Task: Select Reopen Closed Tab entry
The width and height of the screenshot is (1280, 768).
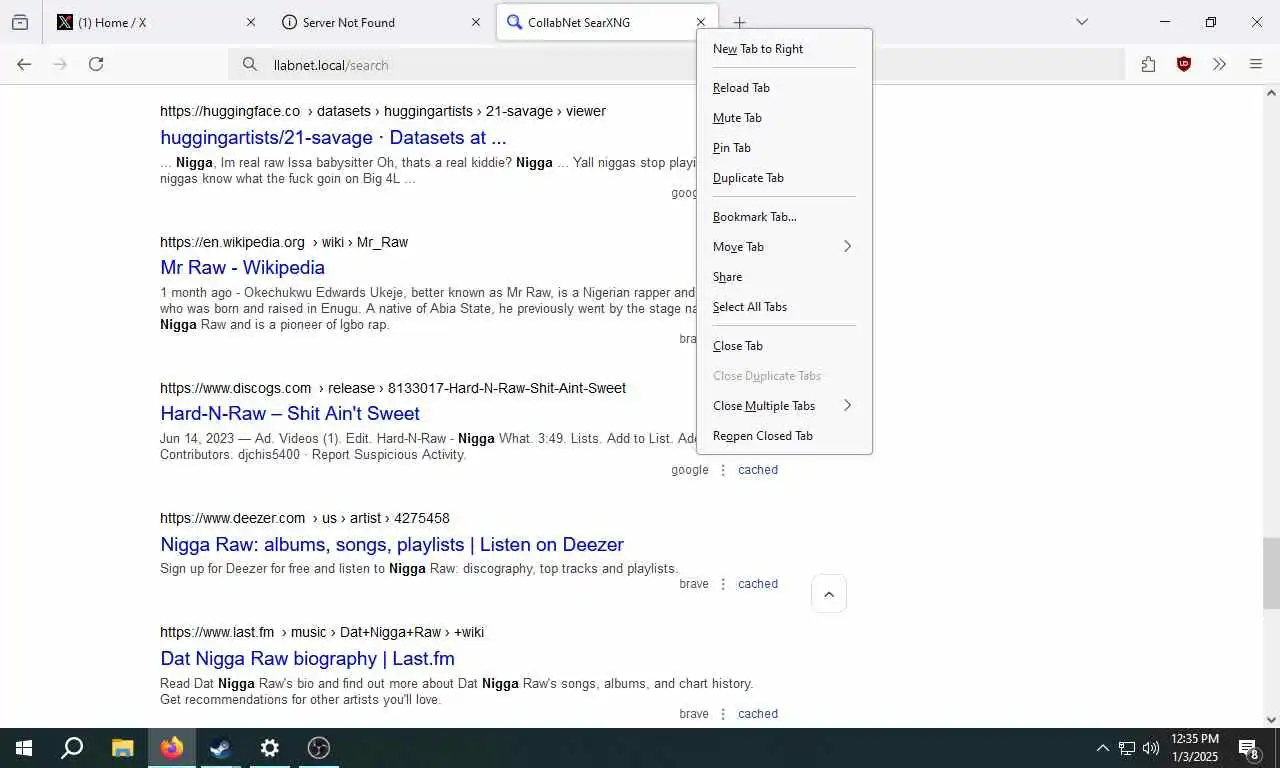Action: pos(784,436)
